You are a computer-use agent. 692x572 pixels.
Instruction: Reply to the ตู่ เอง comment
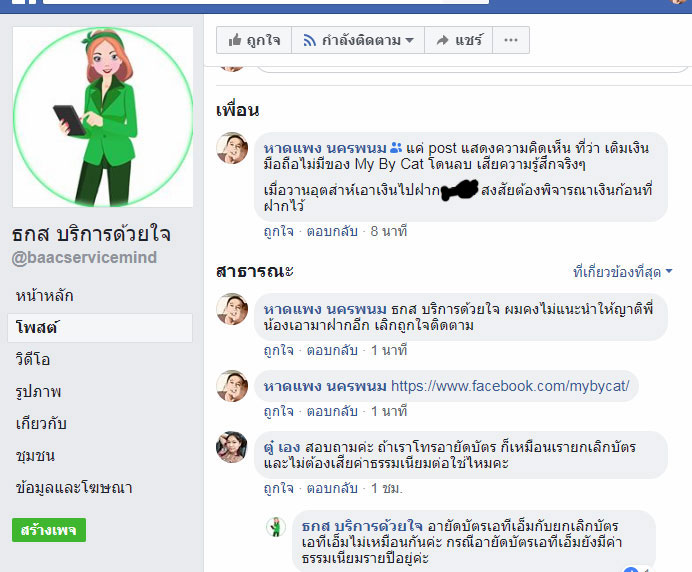[x=332, y=488]
